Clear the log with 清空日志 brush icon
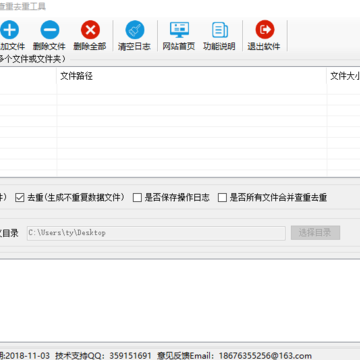The image size is (360, 360). [x=135, y=30]
